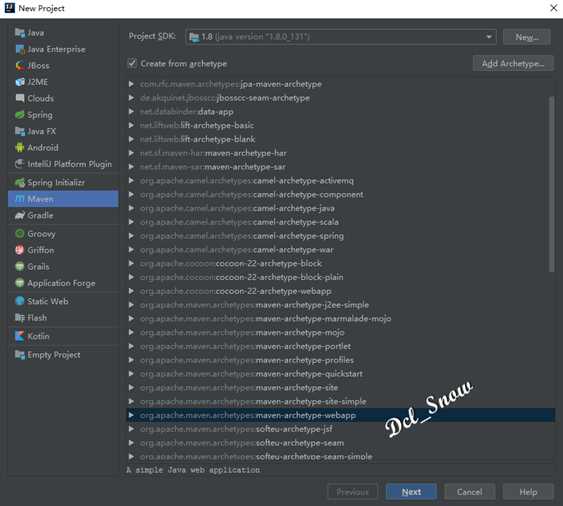Screen dimensions: 563x506
Task: Expand the lift-archetype-basic node
Action: [x=131, y=125]
